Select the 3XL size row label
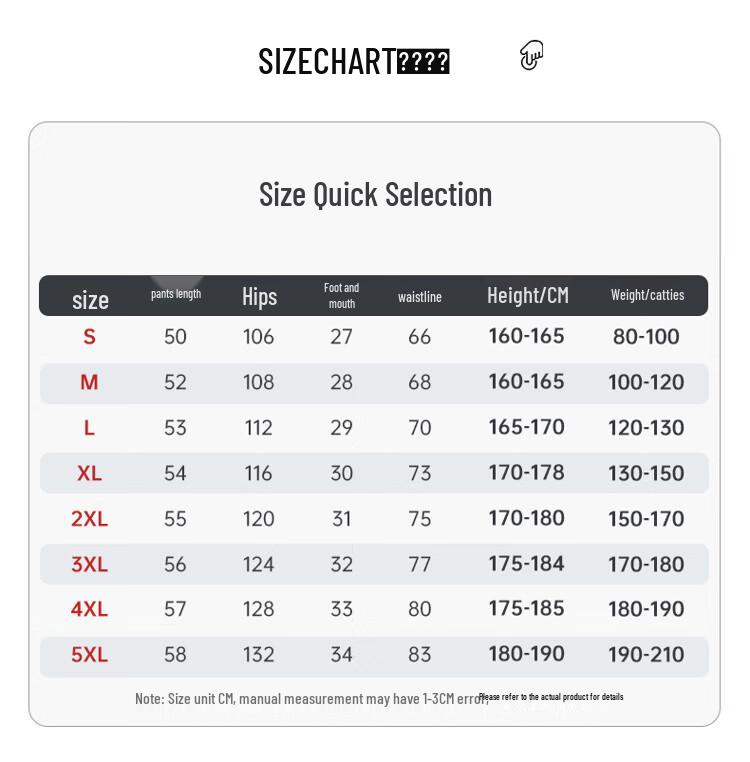 (89, 564)
